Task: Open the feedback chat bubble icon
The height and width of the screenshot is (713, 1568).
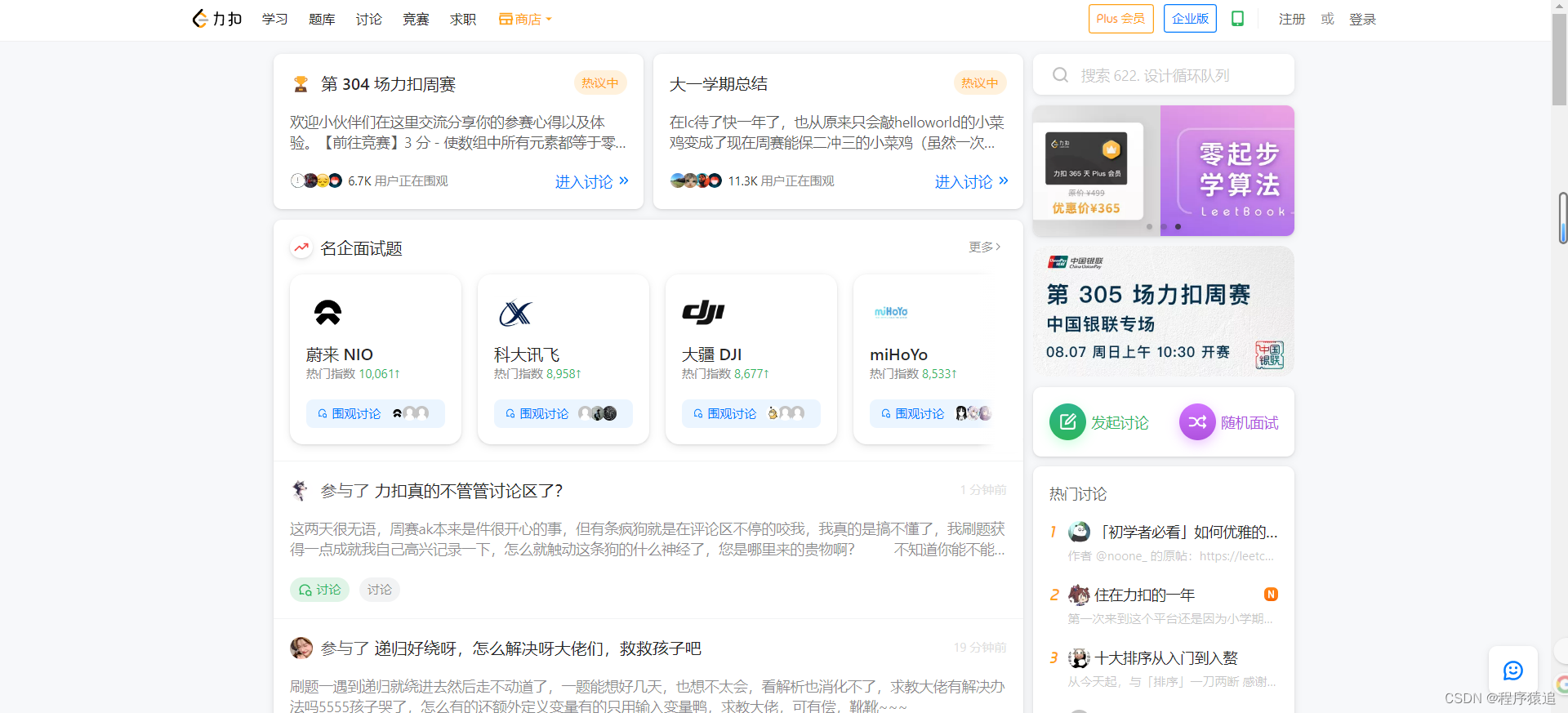Action: (1513, 671)
